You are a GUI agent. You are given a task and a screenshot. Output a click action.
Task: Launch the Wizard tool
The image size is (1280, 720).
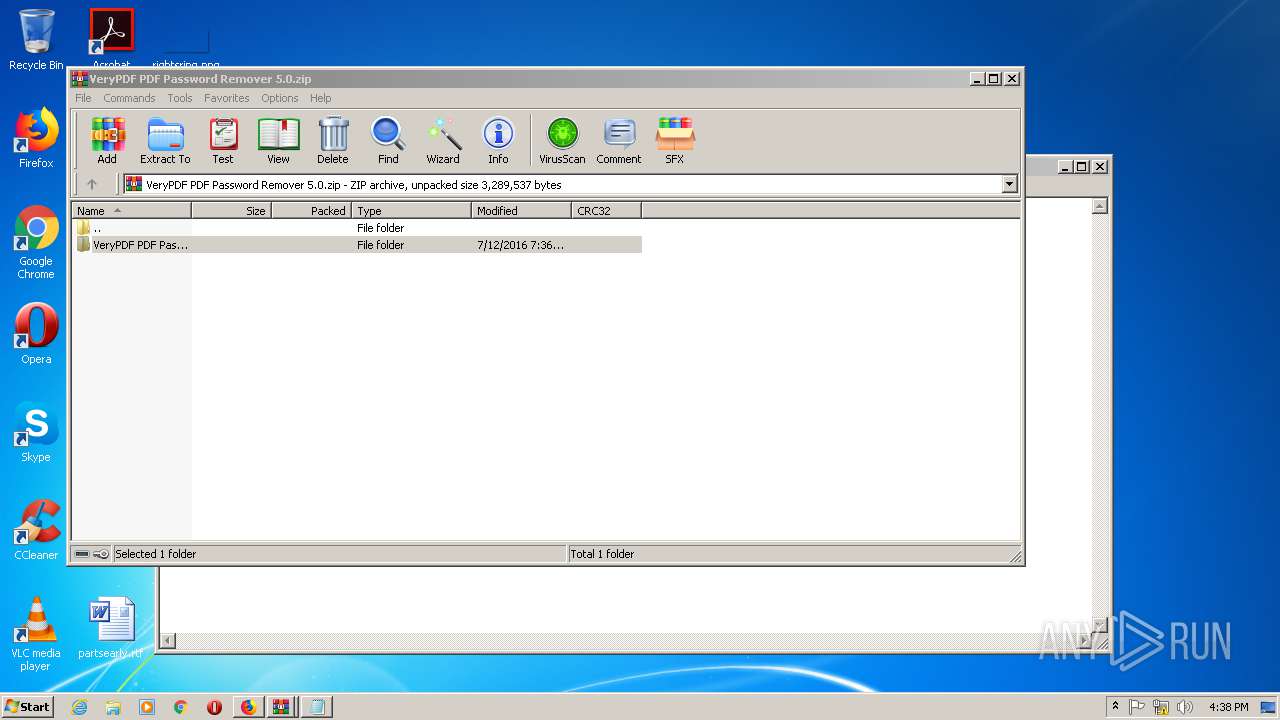443,140
